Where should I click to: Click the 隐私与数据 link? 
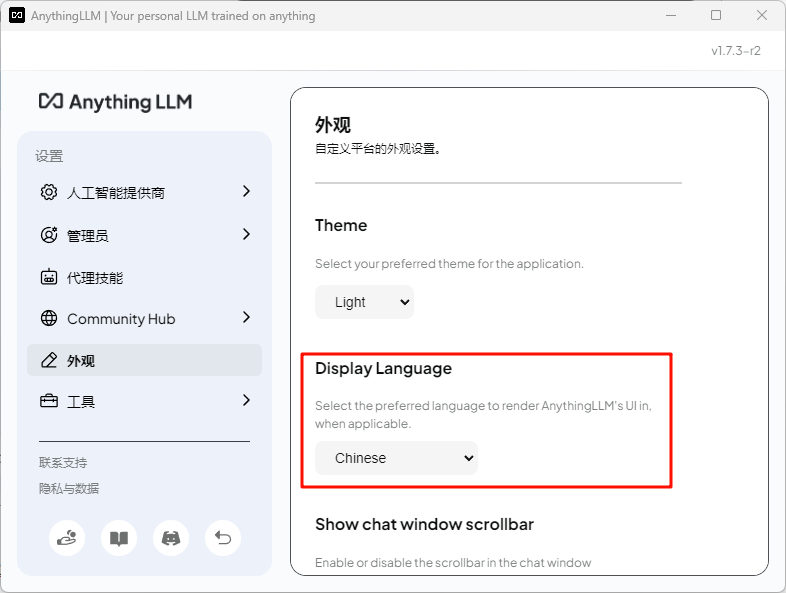click(x=69, y=488)
